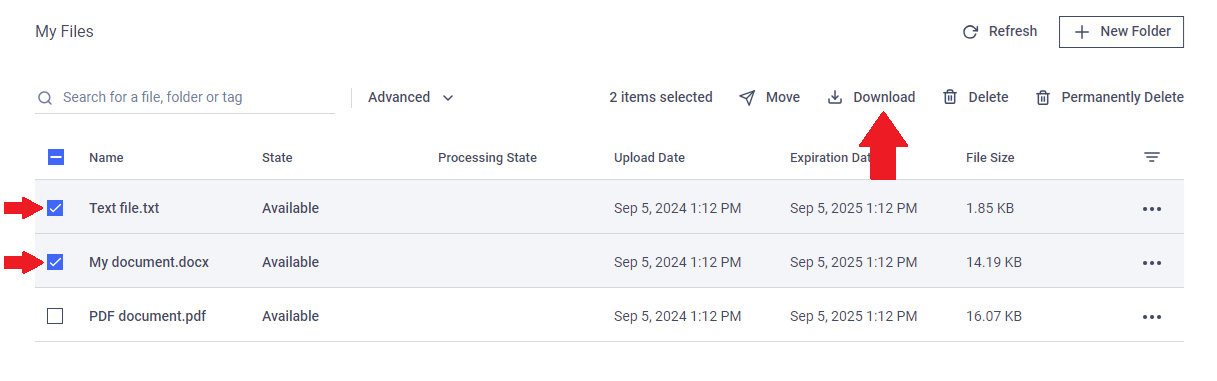1217x381 pixels.
Task: Click the Move paper-plane icon
Action: 747,98
